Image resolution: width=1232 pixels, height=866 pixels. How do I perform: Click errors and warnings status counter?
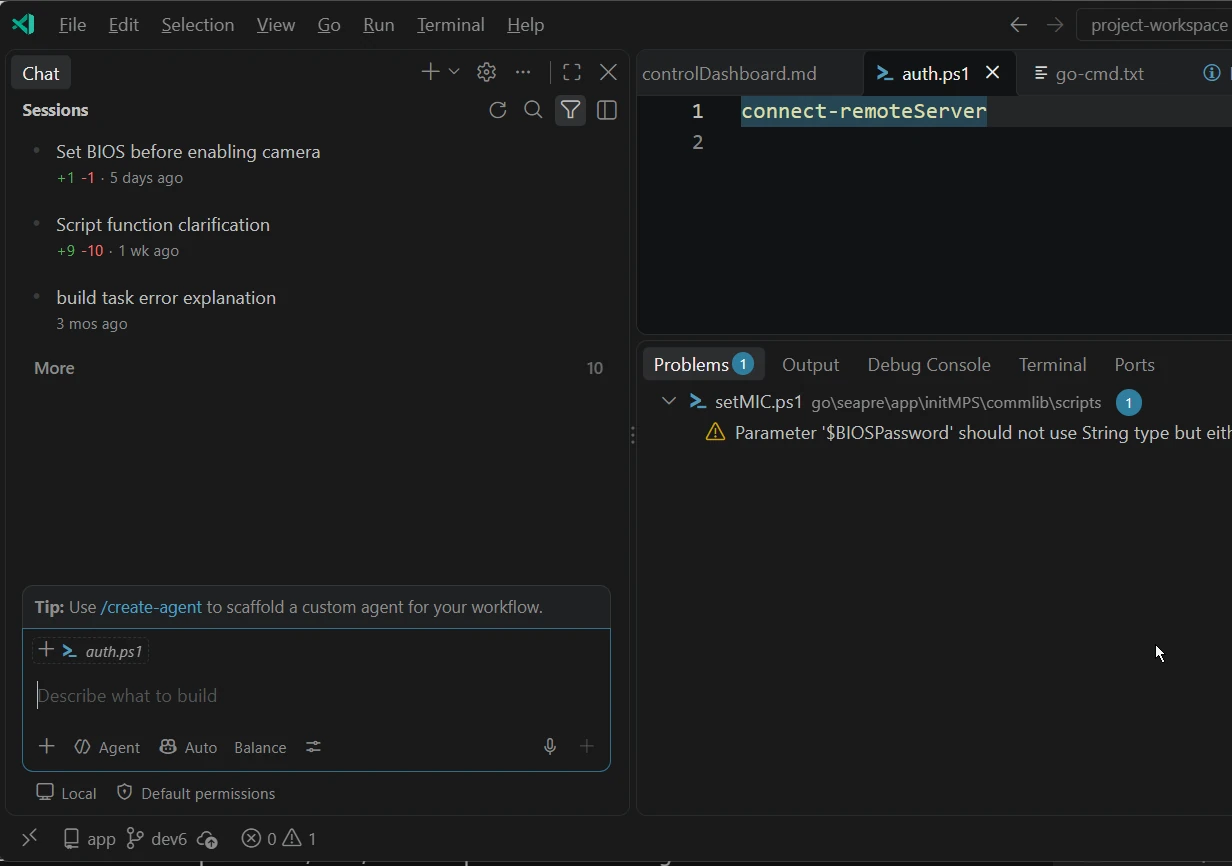click(x=279, y=838)
